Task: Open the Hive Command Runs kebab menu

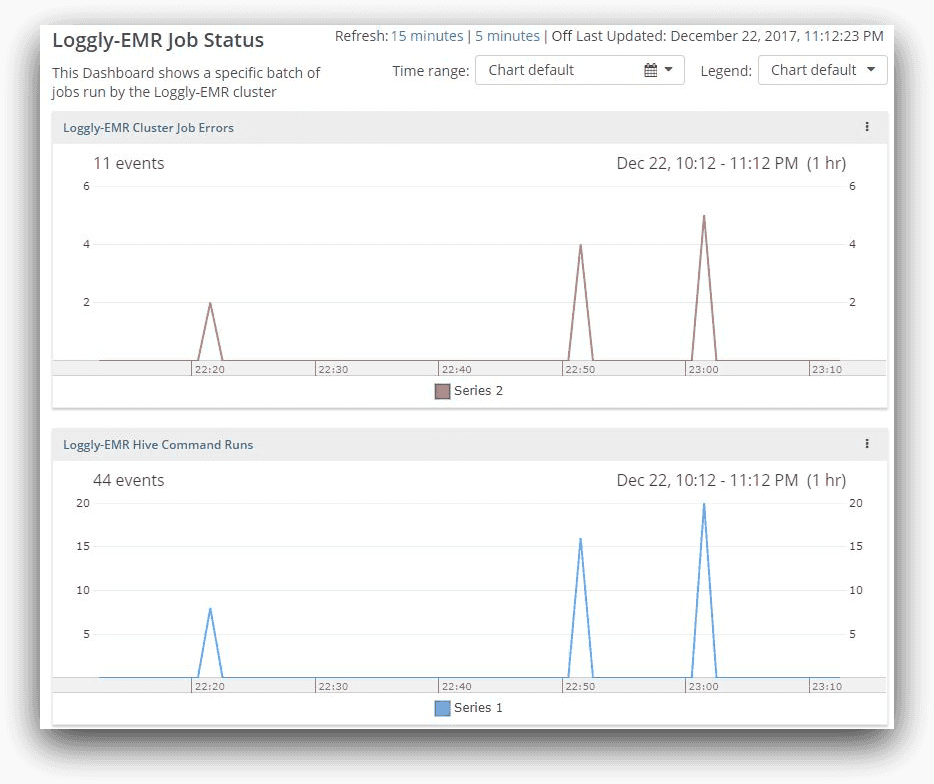Action: [866, 444]
